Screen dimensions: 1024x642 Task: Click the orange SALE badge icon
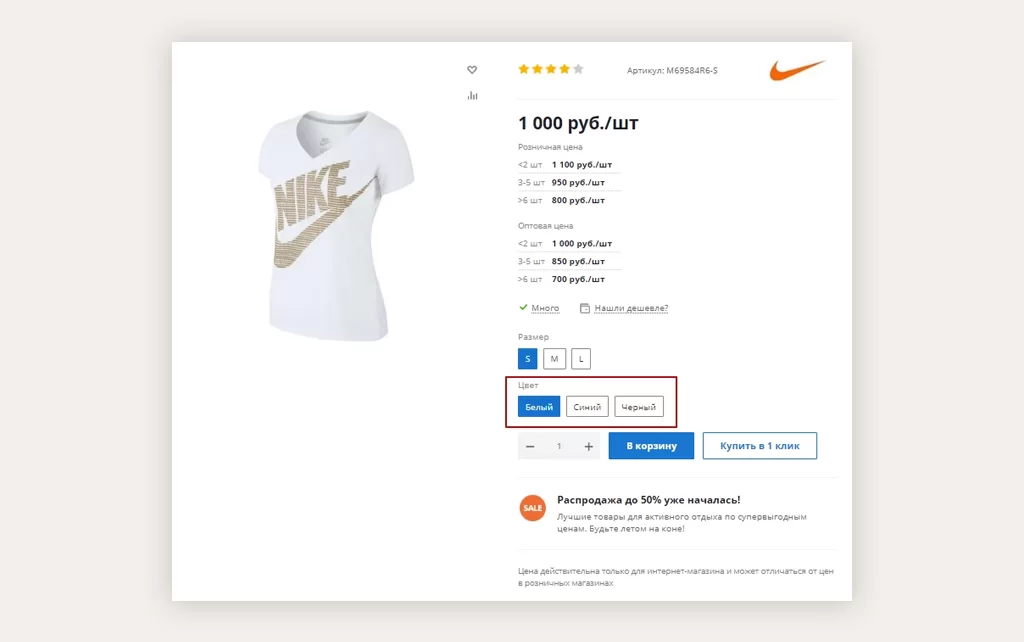[533, 508]
